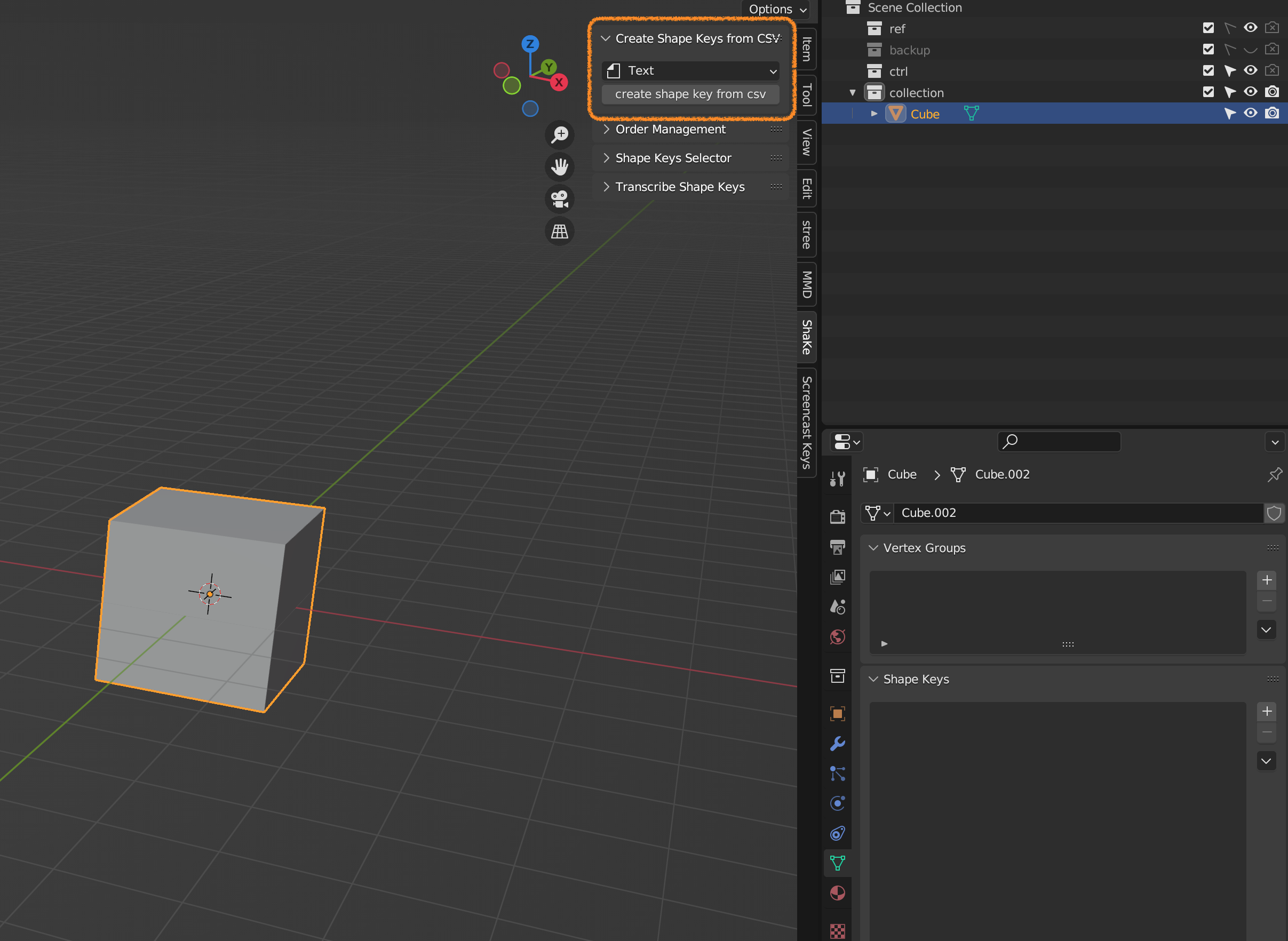
Task: Pin the properties editor context
Action: coord(1274,474)
